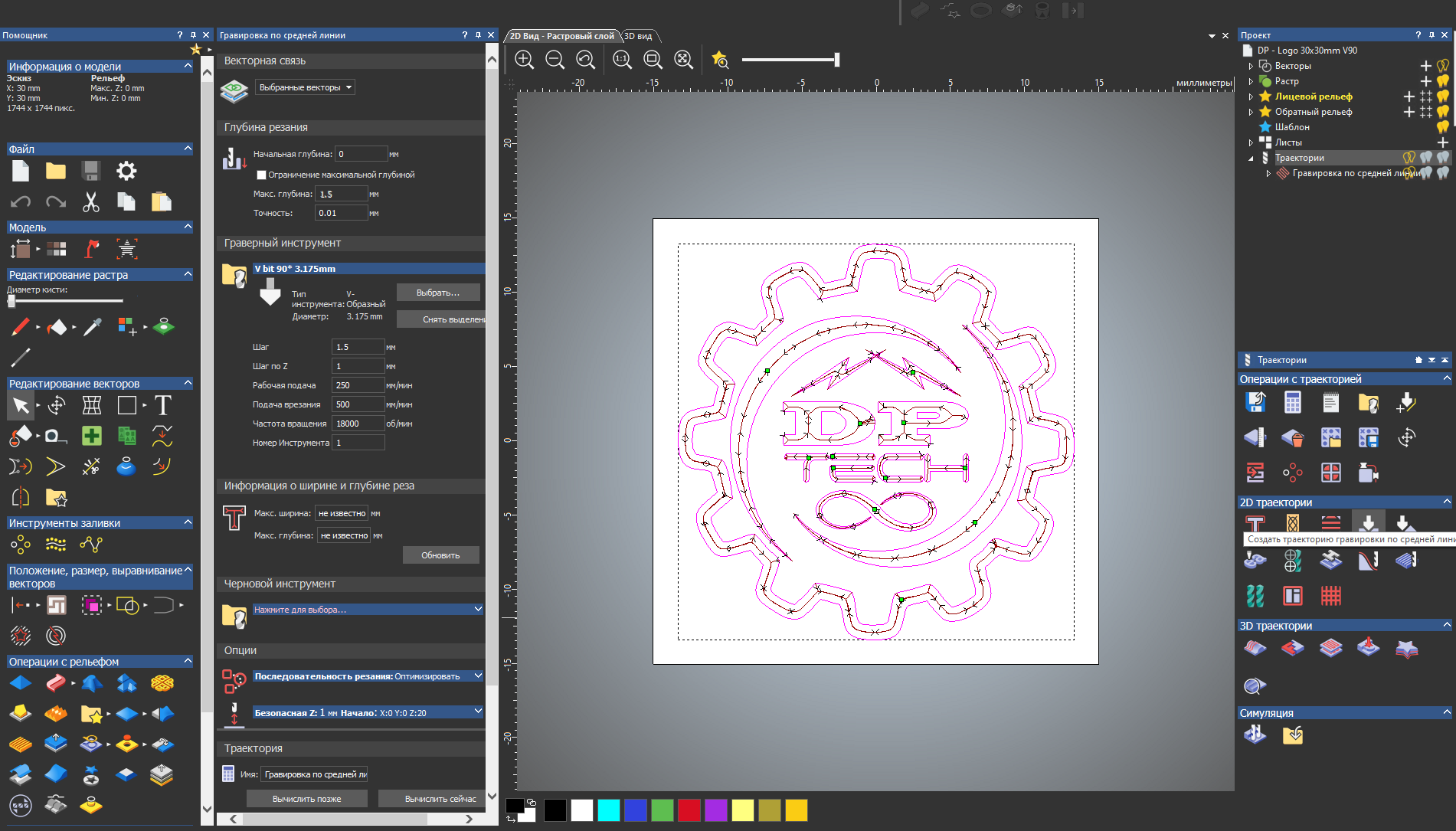Select the text creation tool T
This screenshot has height=831, width=1456.
coord(162,405)
